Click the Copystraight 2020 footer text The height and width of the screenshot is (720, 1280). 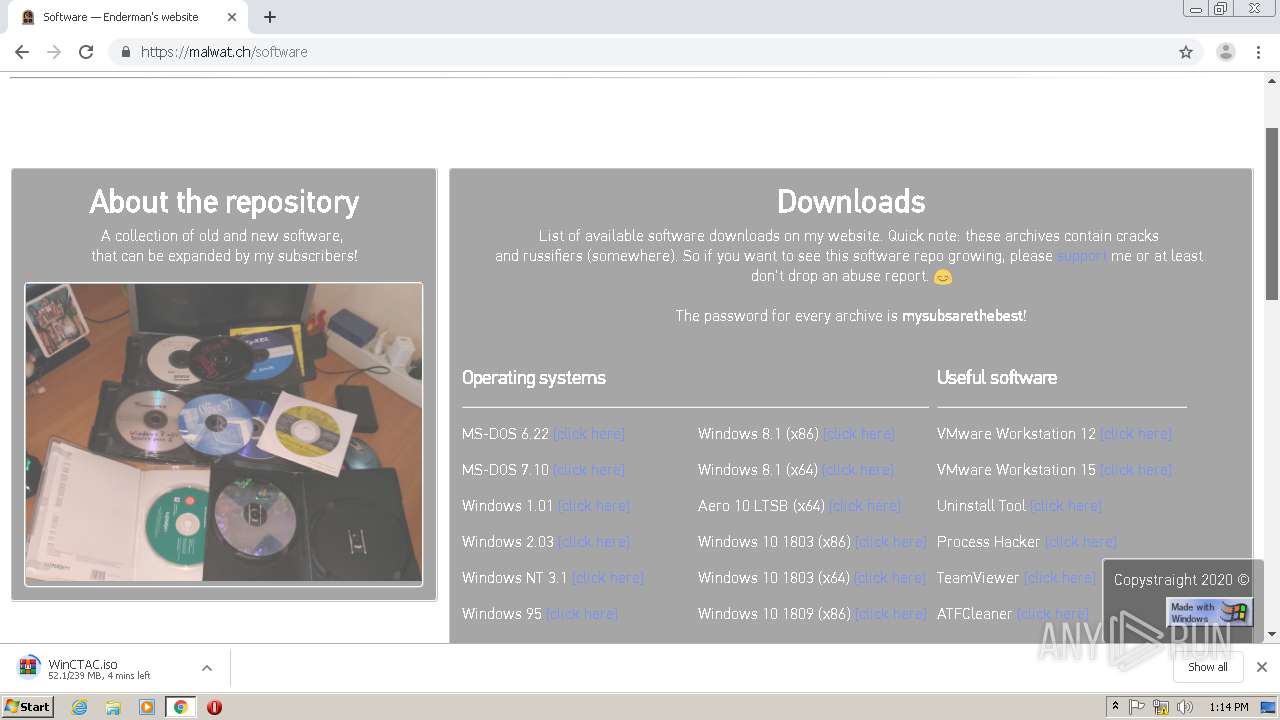click(1181, 580)
